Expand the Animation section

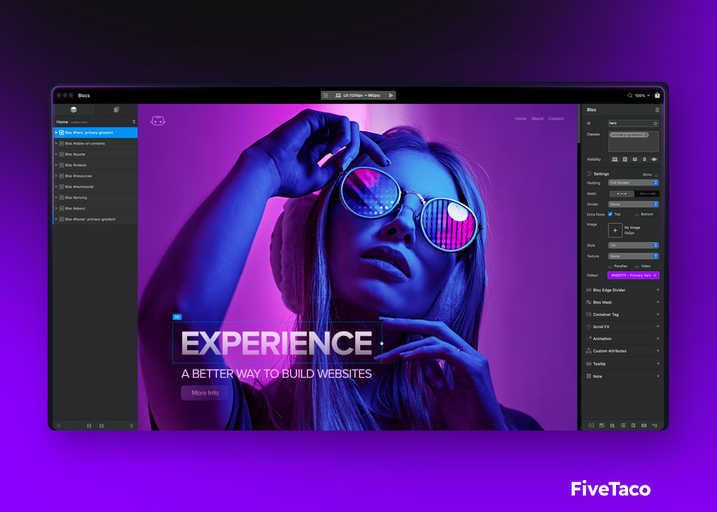click(x=622, y=339)
